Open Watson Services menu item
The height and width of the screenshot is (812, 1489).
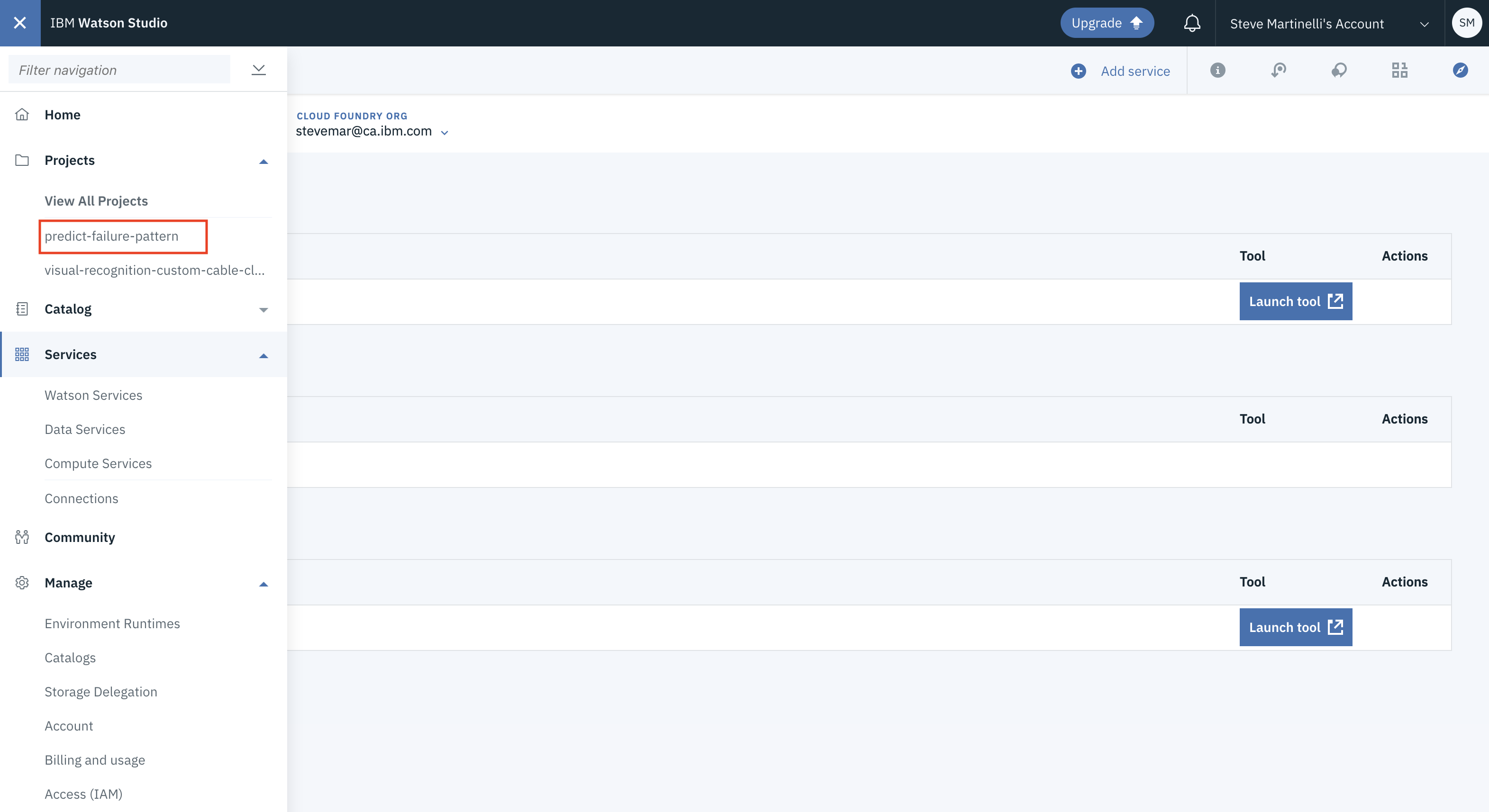point(93,395)
